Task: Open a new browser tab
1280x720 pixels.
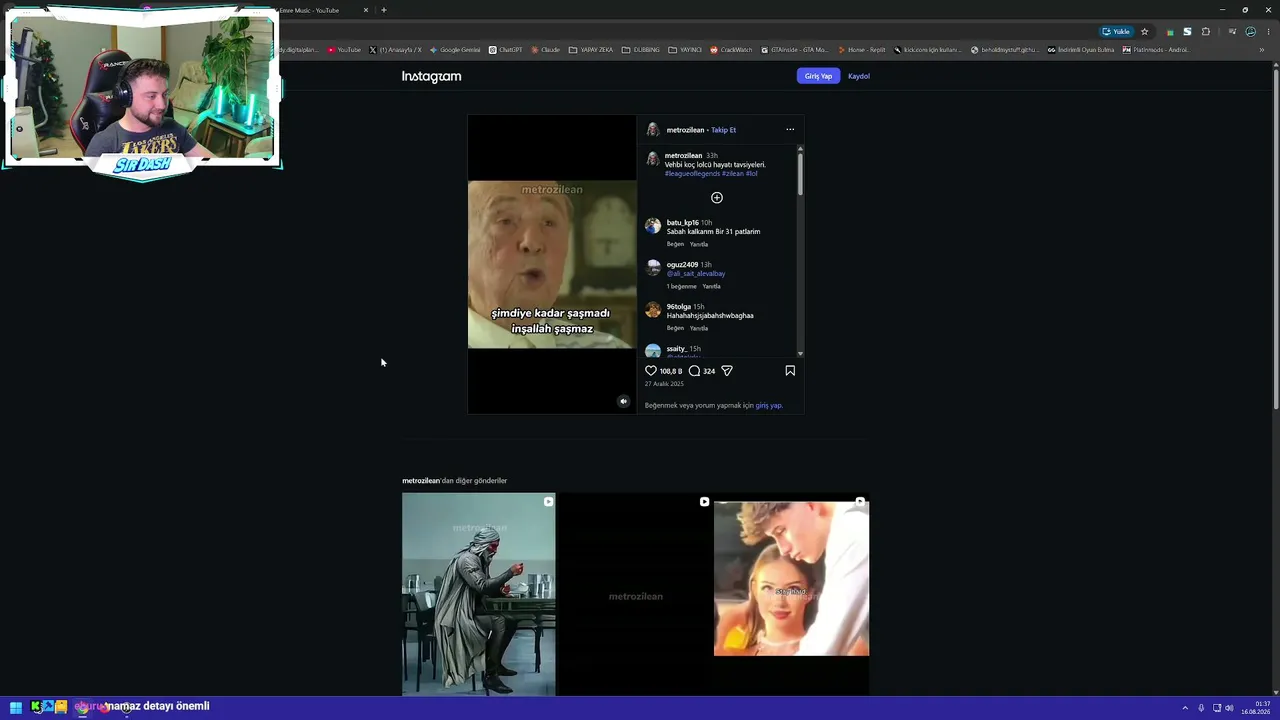Action: coord(384,10)
